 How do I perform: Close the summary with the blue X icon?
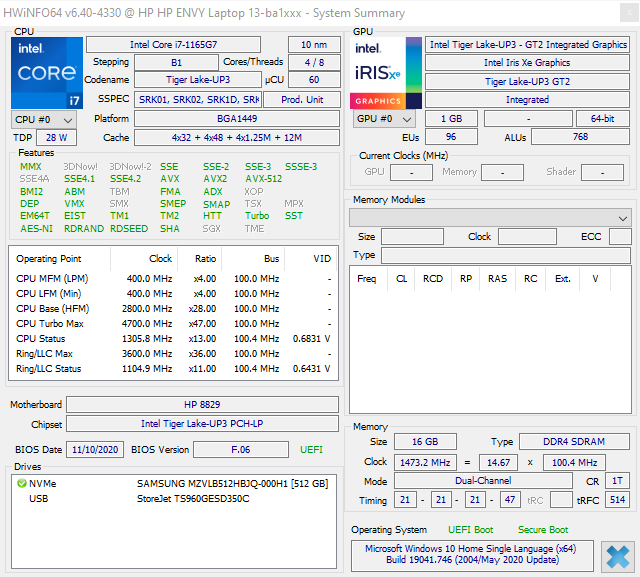pos(616,555)
